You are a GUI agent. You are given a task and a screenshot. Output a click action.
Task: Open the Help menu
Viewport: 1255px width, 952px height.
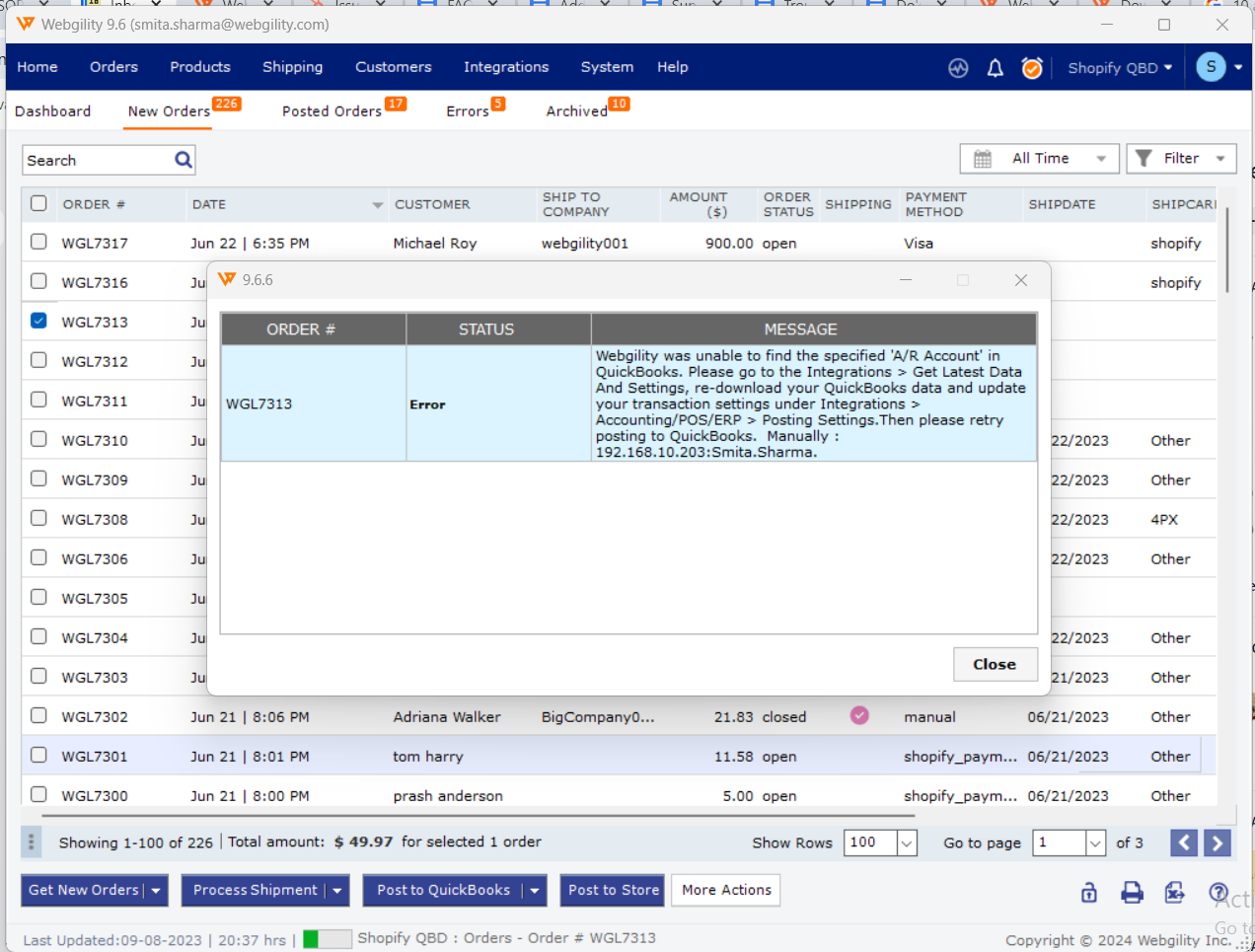673,67
